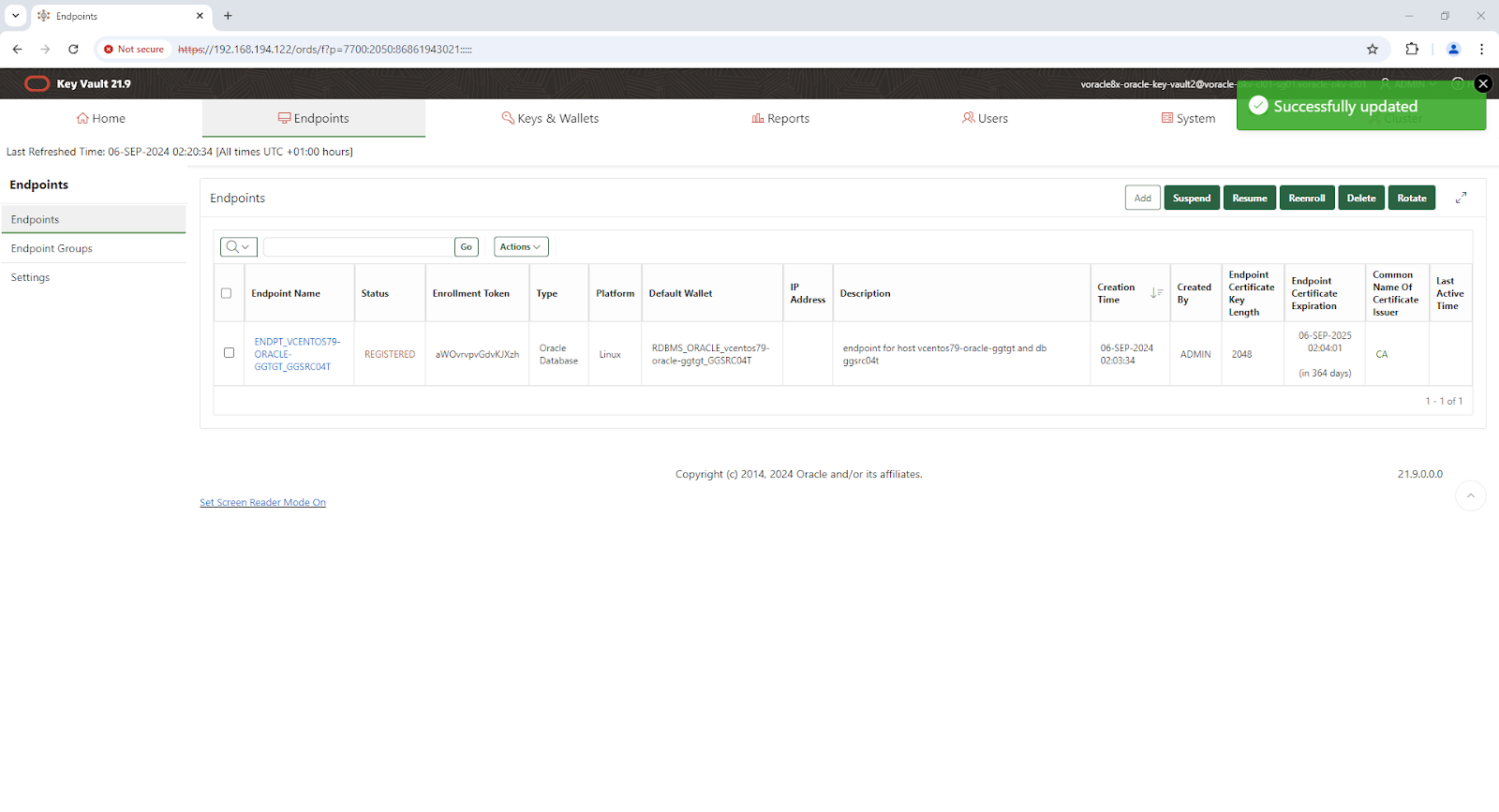Click the RDBMS_ORACLE_vcentos79 default wallet cell
The image size is (1499, 812).
coord(710,354)
